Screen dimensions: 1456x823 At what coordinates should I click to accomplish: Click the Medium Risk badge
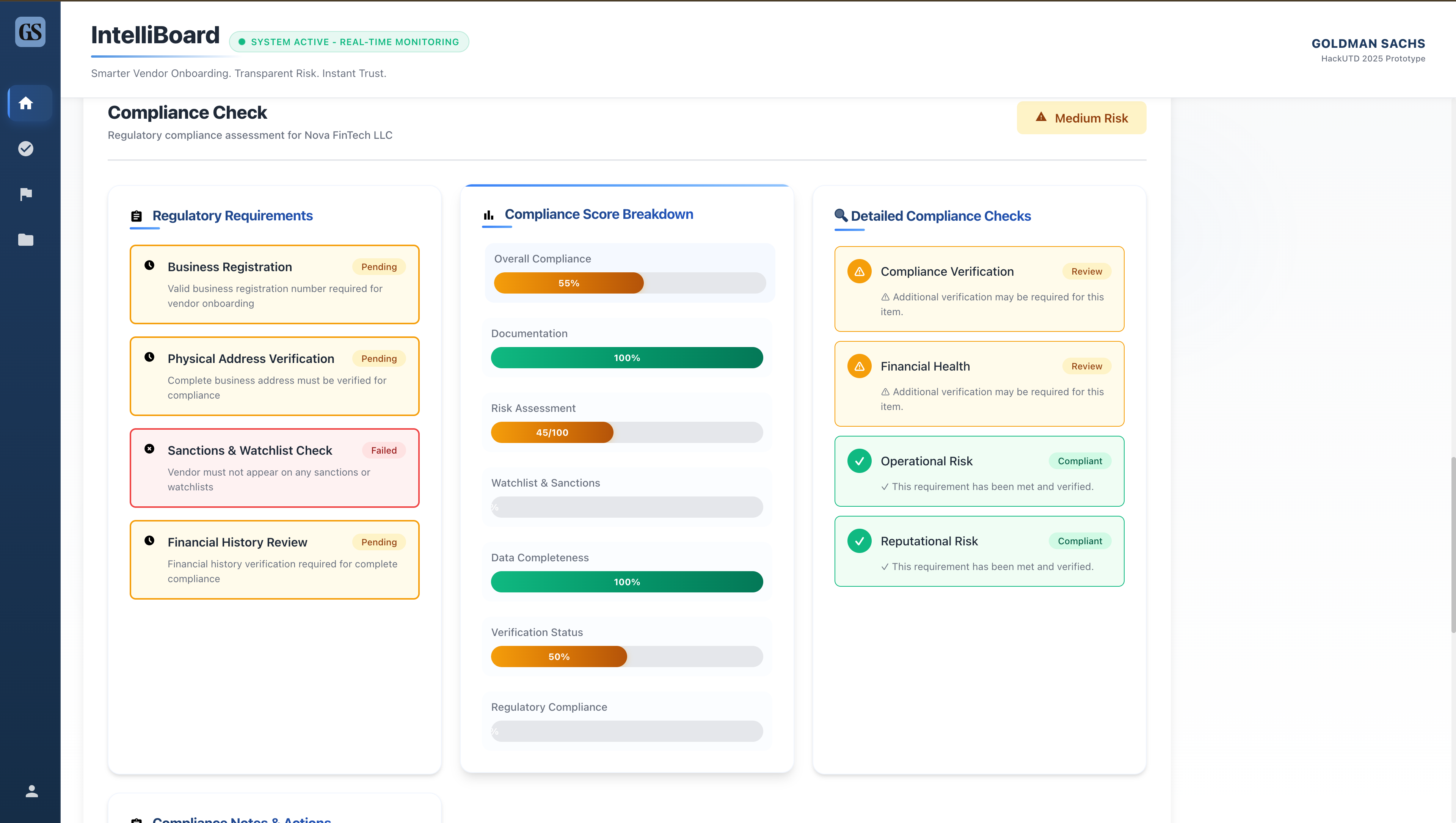click(x=1081, y=118)
